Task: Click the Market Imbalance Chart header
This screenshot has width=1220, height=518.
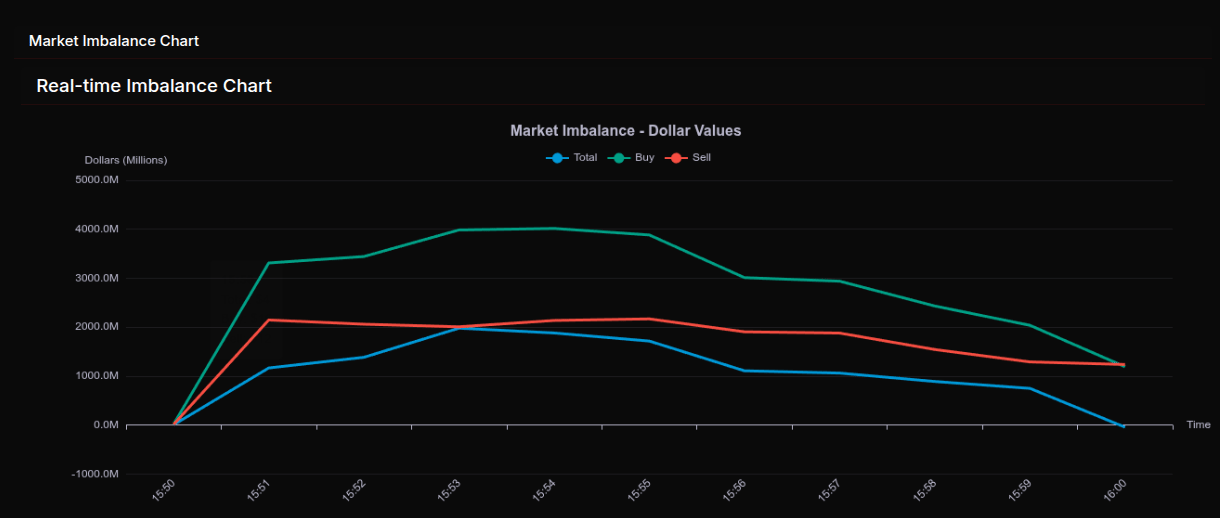Action: coord(114,41)
